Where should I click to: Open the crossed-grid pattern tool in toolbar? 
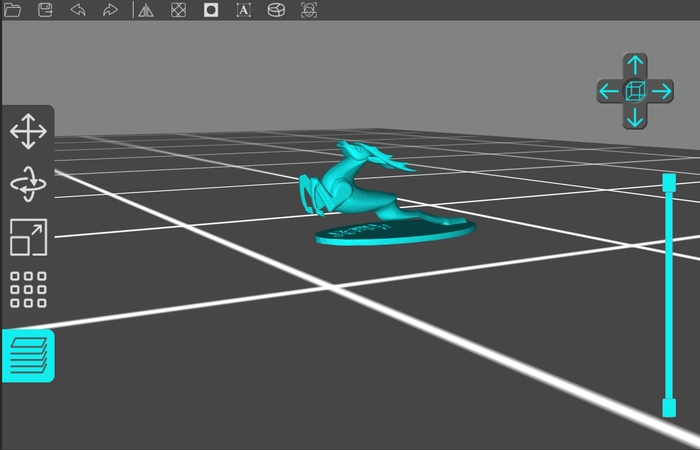[179, 10]
